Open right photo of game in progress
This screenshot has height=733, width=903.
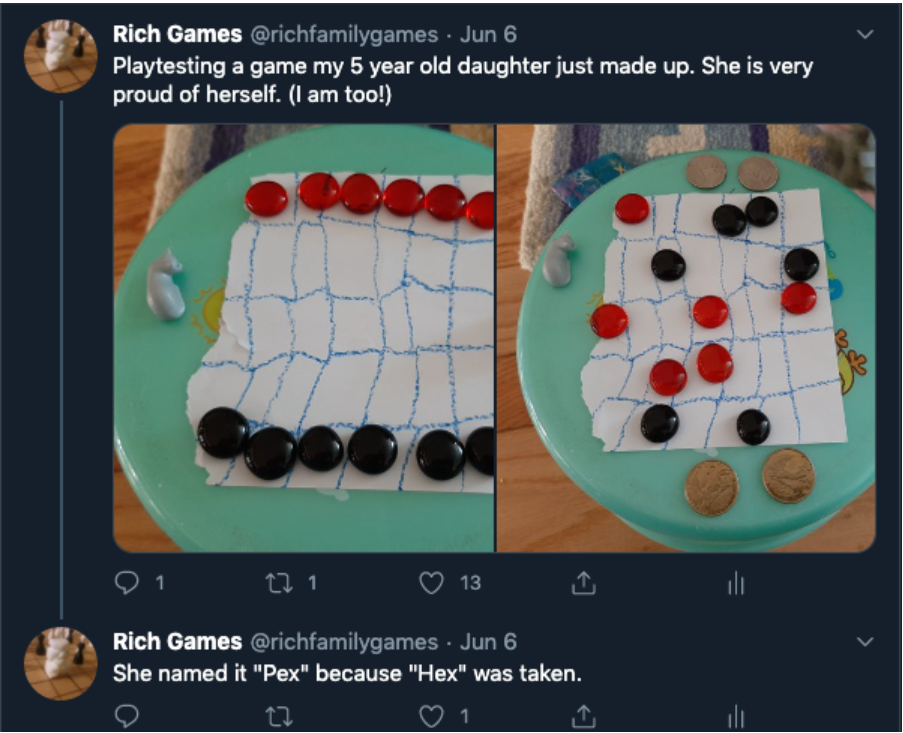[x=686, y=338]
